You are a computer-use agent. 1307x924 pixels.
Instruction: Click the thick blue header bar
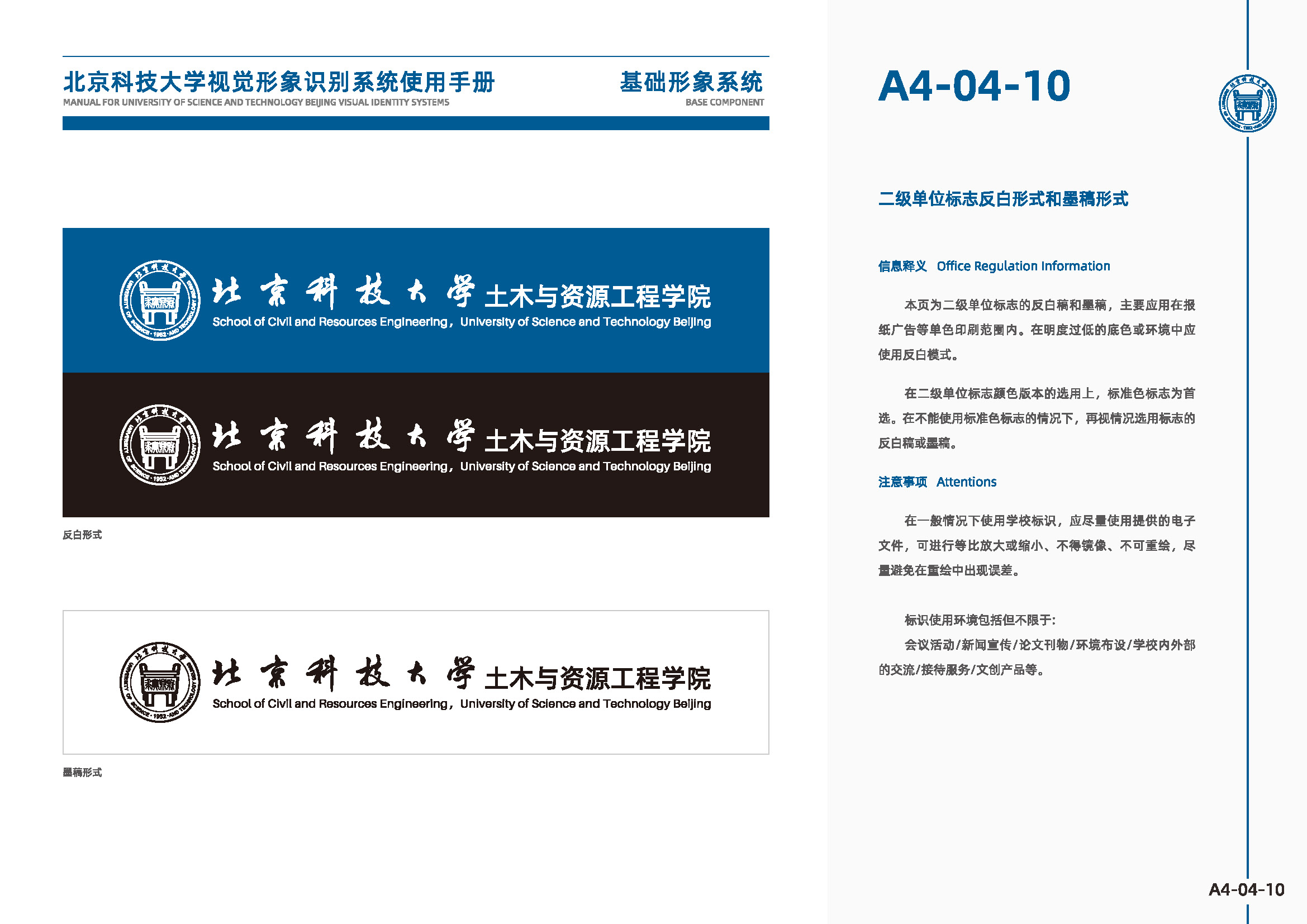(x=416, y=123)
